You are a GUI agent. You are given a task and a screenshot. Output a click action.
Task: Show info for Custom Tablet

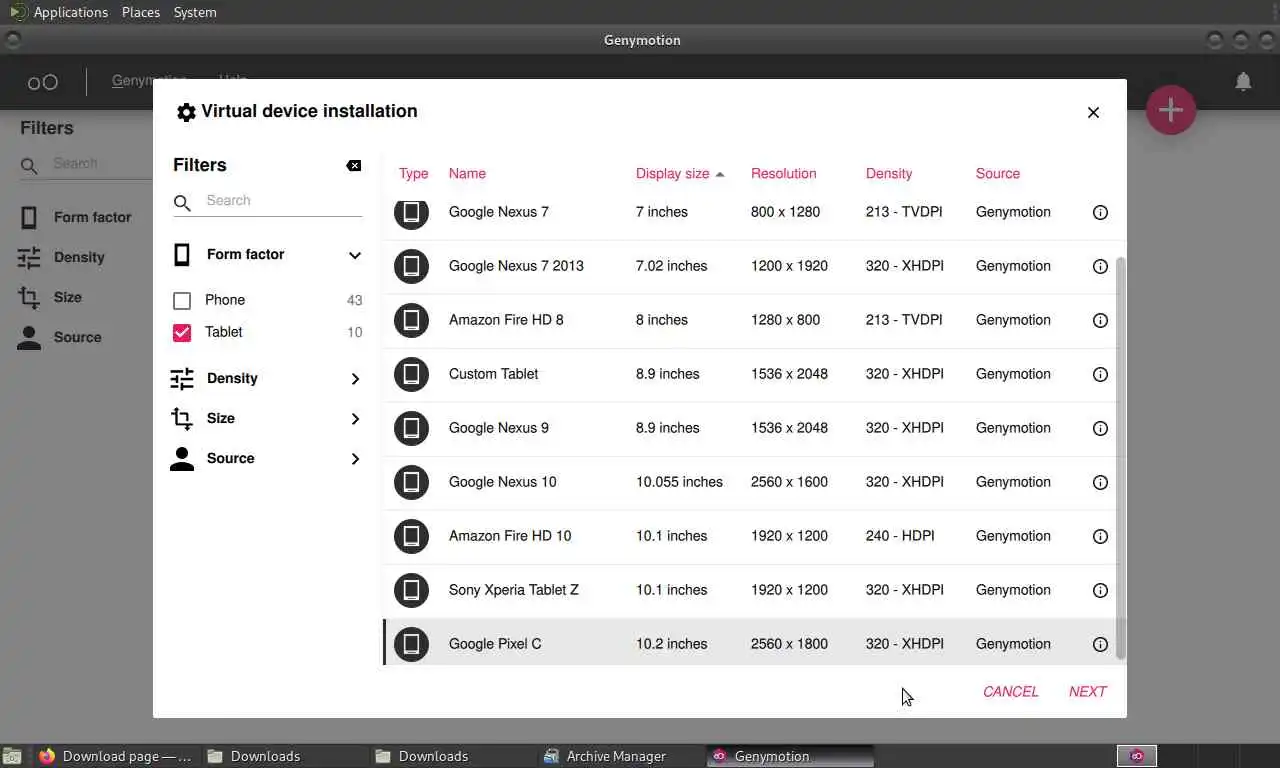click(1100, 374)
